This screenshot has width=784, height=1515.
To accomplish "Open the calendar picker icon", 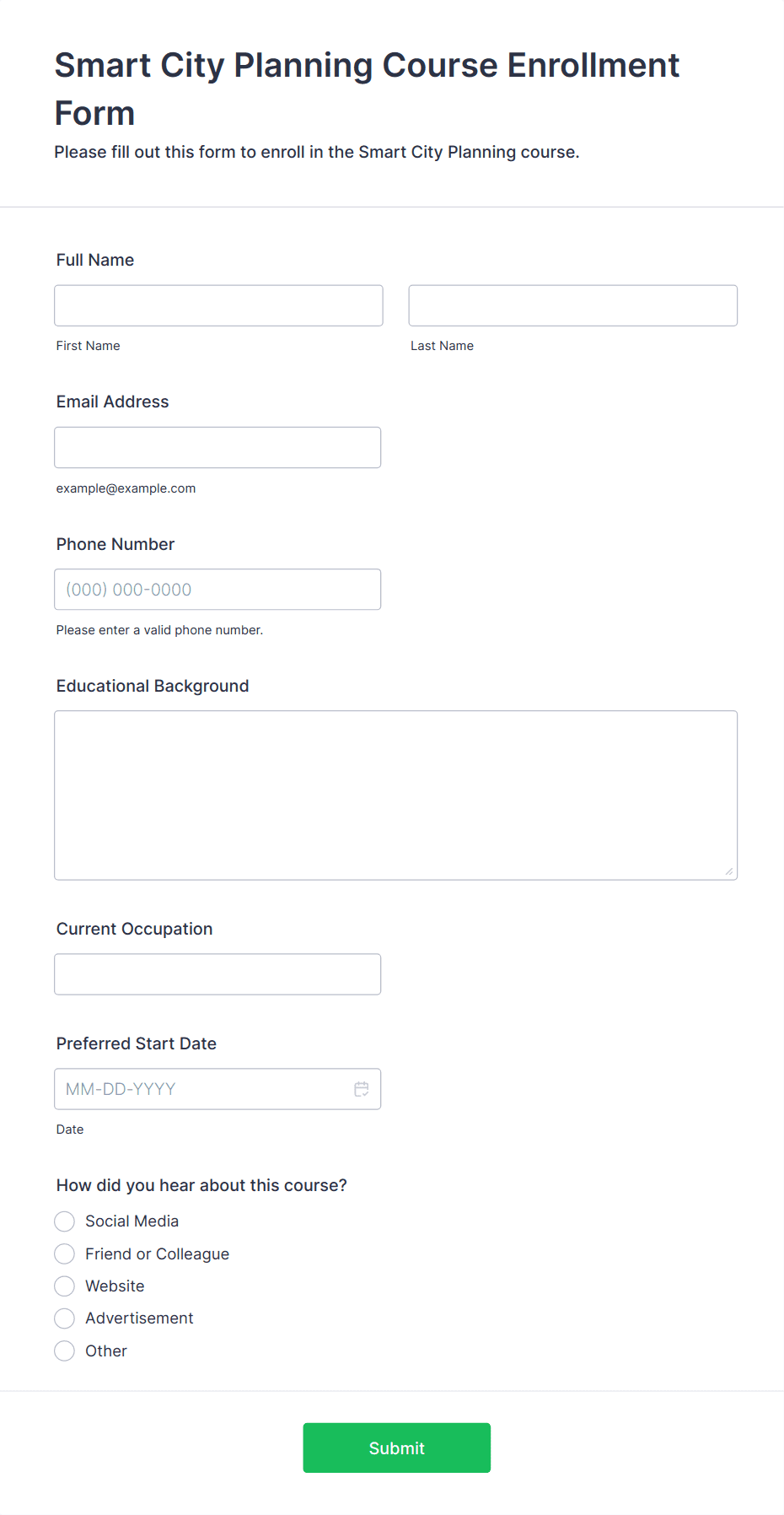I will coord(361,1089).
